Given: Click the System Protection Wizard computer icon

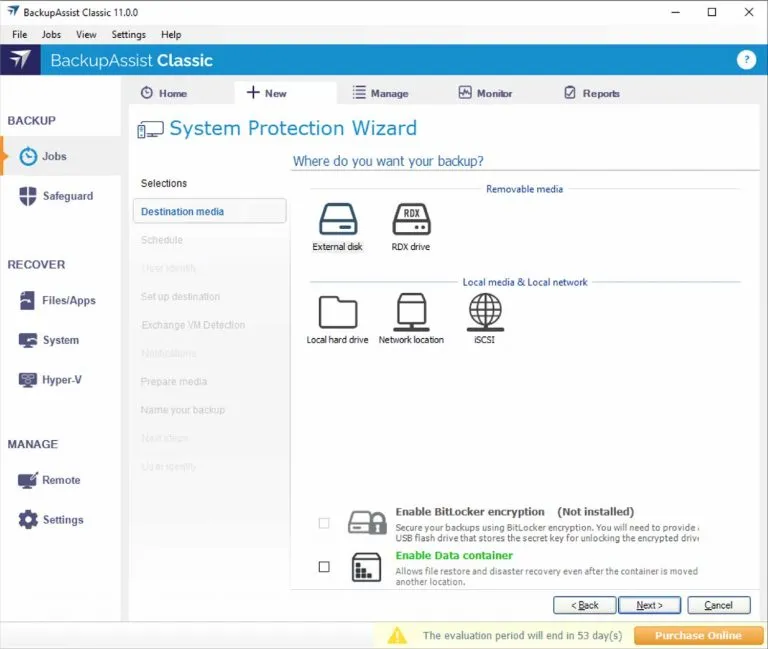Looking at the screenshot, I should (x=150, y=130).
